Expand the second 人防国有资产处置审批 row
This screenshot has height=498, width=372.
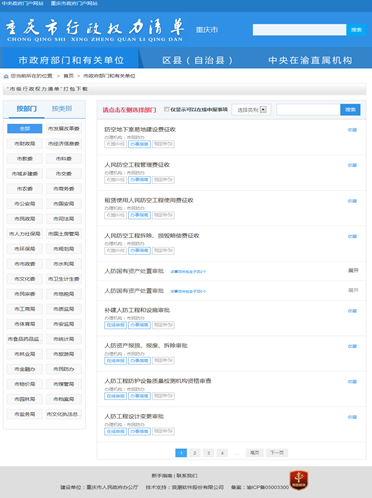[x=353, y=290]
